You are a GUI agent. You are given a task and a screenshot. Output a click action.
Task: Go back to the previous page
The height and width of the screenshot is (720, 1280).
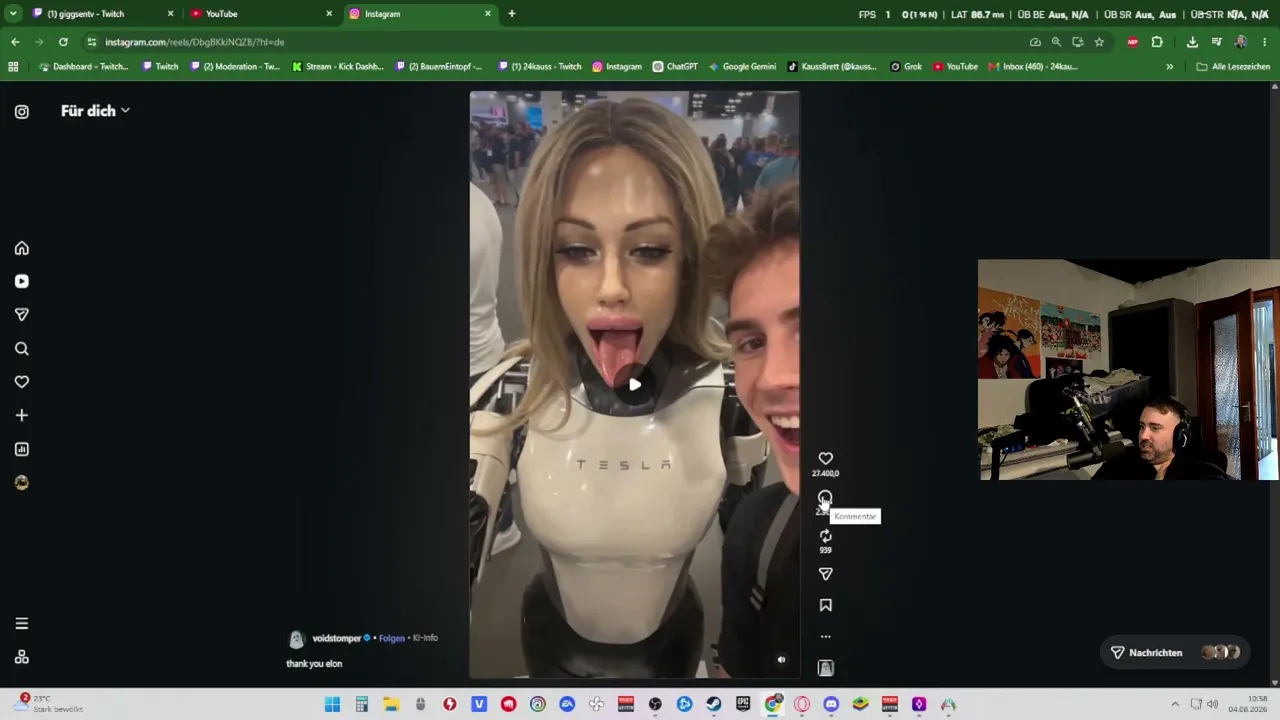[x=15, y=42]
